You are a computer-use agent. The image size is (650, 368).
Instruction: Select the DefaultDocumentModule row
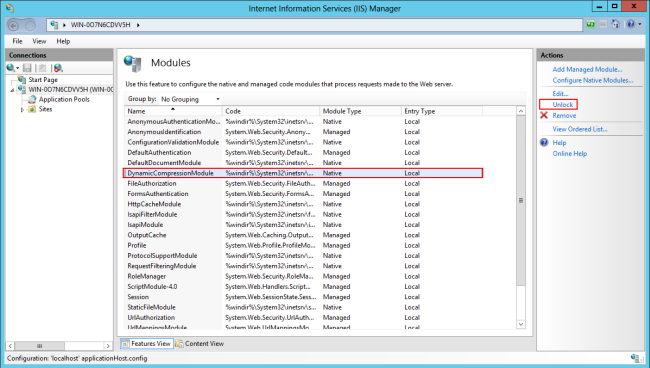point(303,163)
